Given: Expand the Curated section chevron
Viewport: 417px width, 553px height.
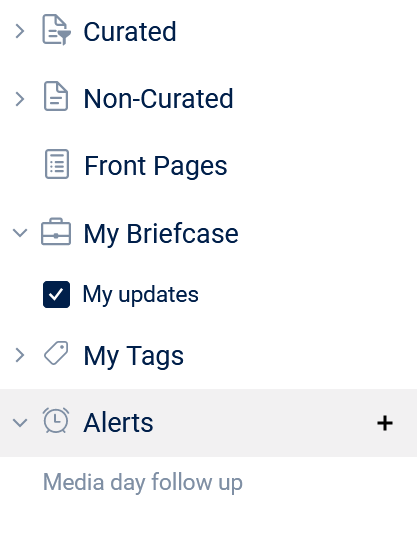Looking at the screenshot, I should tap(20, 31).
